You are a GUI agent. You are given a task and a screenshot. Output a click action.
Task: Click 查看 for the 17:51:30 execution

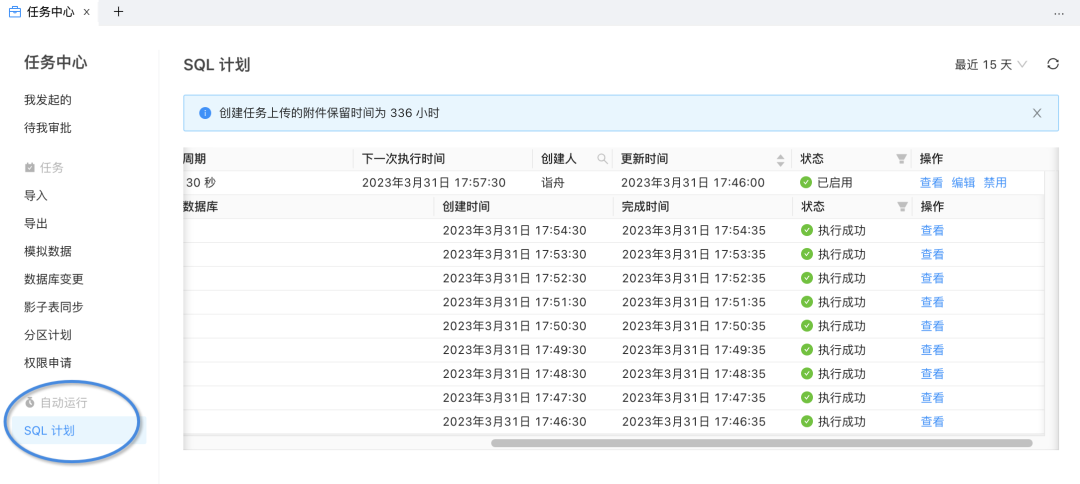tap(932, 302)
